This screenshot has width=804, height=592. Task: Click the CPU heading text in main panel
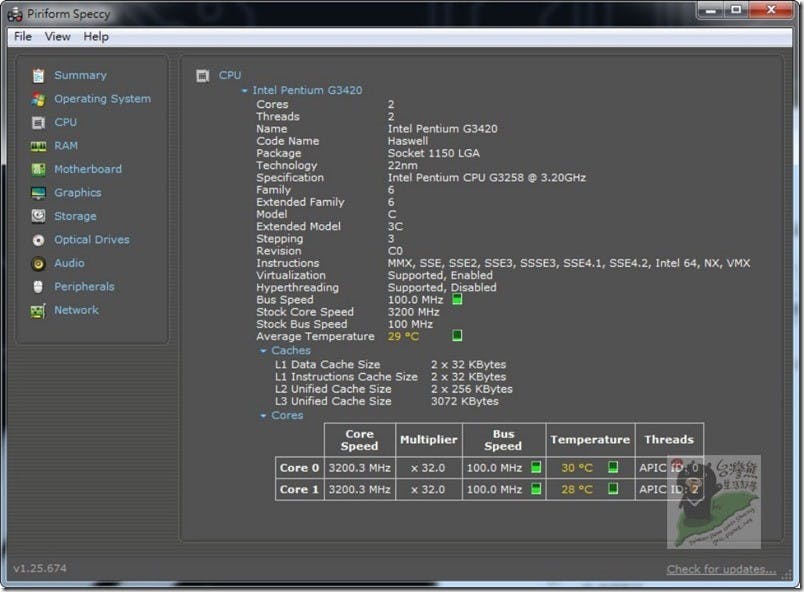coord(230,75)
